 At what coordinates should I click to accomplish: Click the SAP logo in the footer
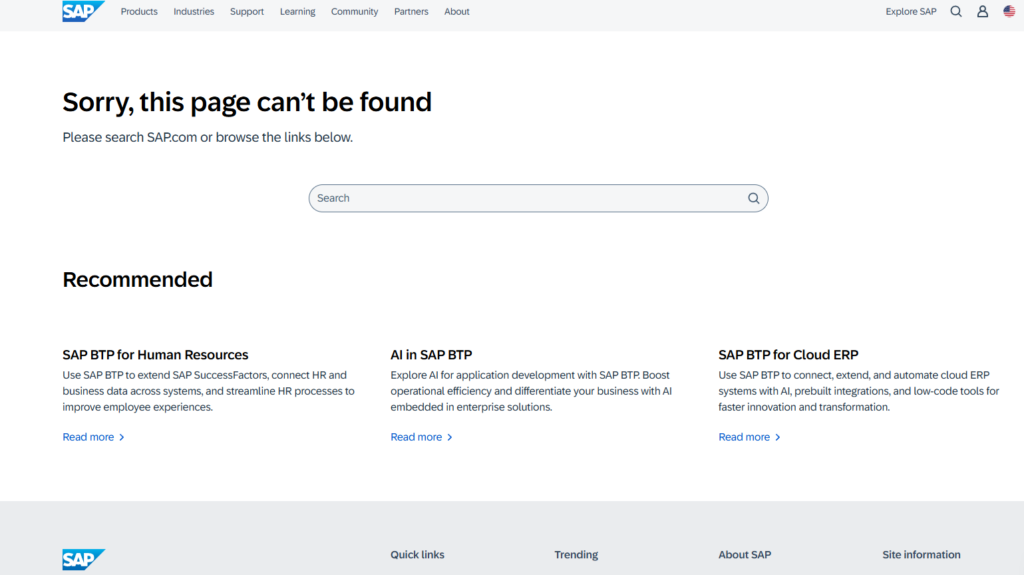tap(82, 559)
